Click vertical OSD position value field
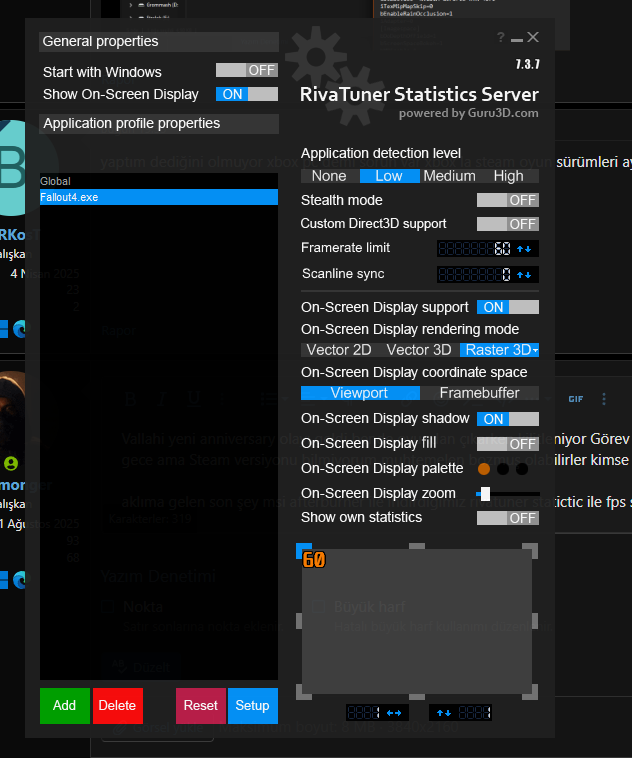632x758 pixels. click(474, 713)
